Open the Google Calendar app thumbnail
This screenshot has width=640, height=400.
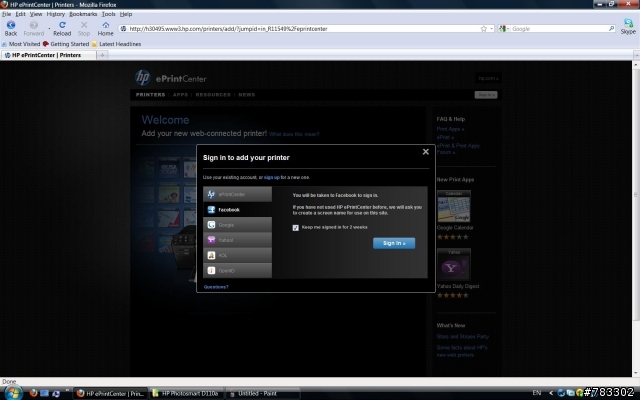[454, 206]
